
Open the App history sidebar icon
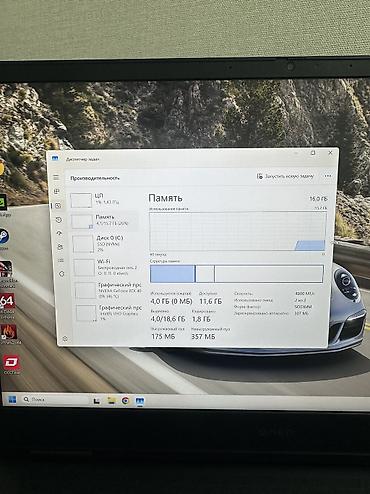pos(58,220)
